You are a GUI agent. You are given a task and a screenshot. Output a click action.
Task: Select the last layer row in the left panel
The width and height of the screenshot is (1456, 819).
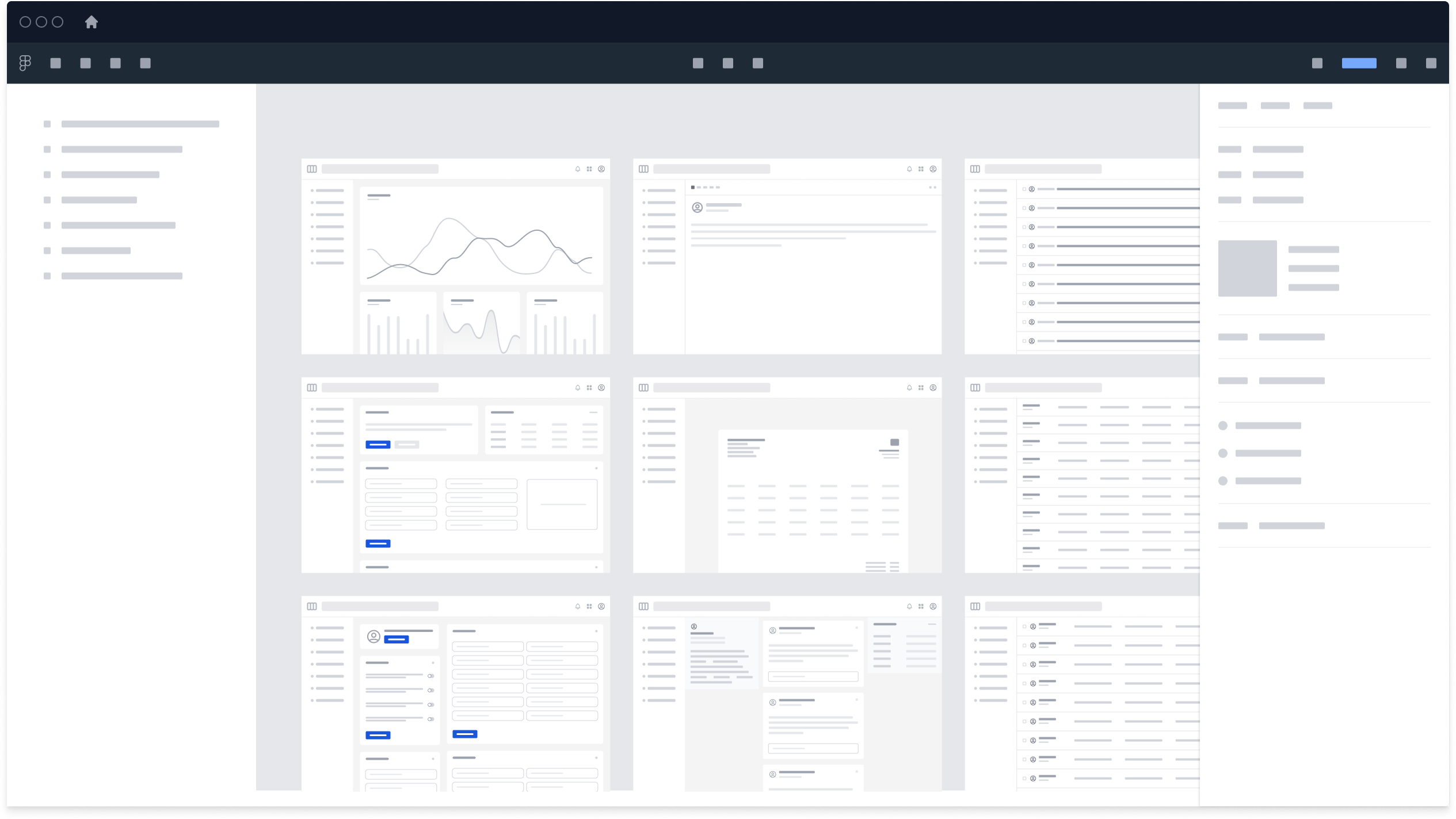(x=121, y=276)
